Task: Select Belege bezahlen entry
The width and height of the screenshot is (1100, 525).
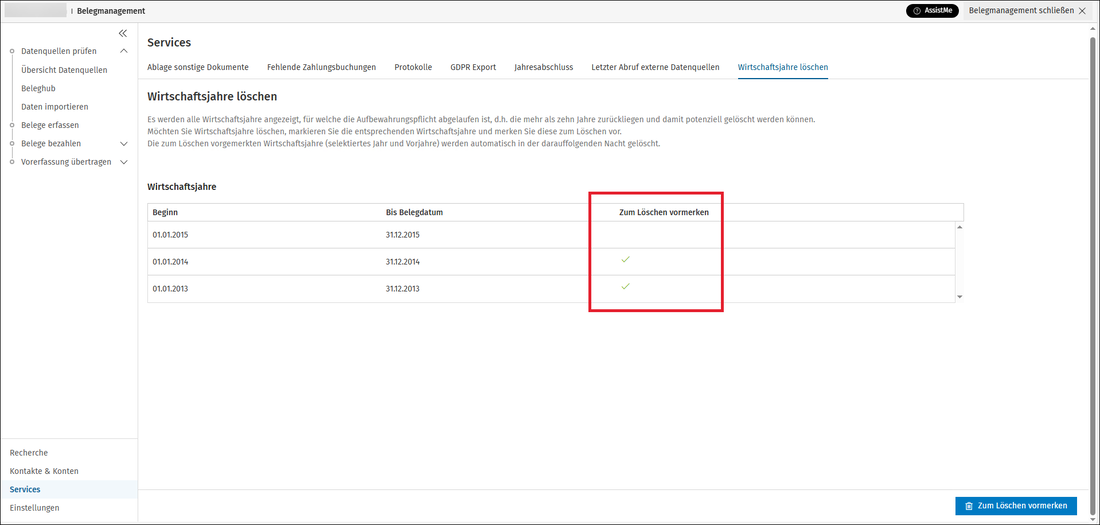Action: click(51, 144)
